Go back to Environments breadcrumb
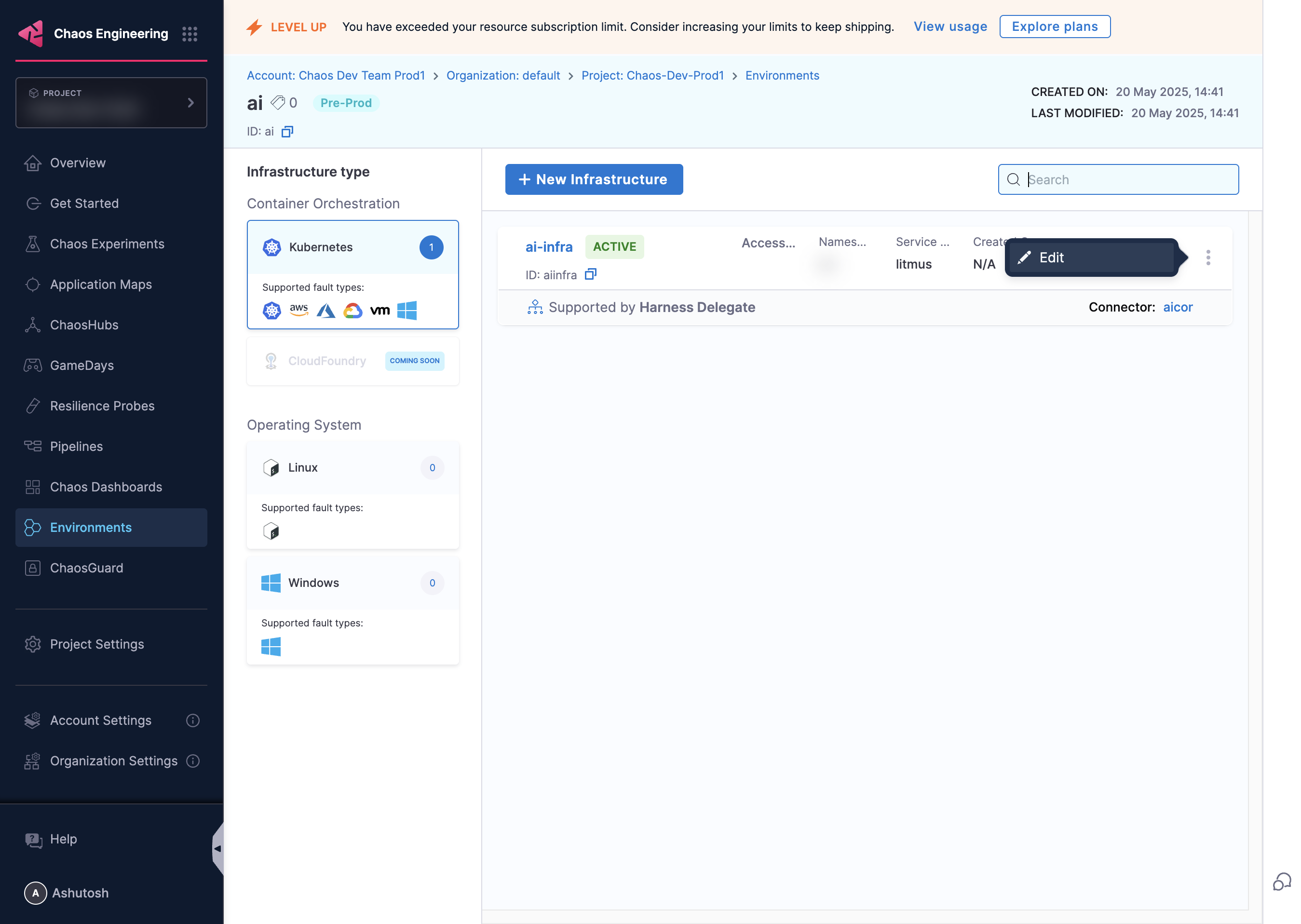The image size is (1301, 924). 782,76
